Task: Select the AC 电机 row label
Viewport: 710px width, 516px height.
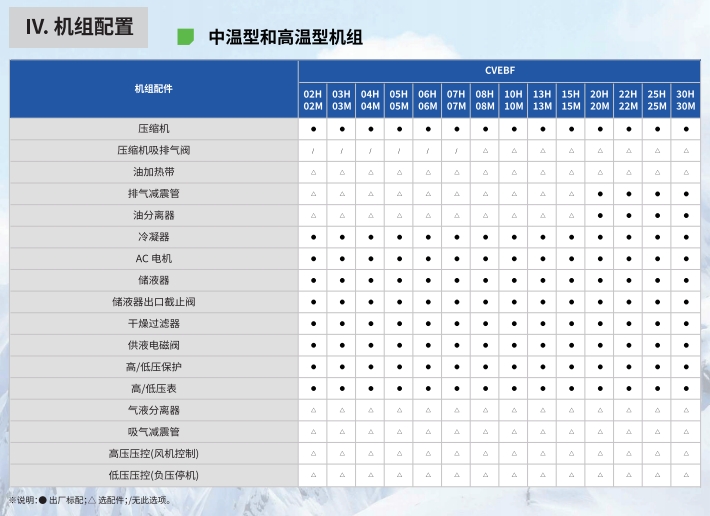Action: click(x=154, y=258)
